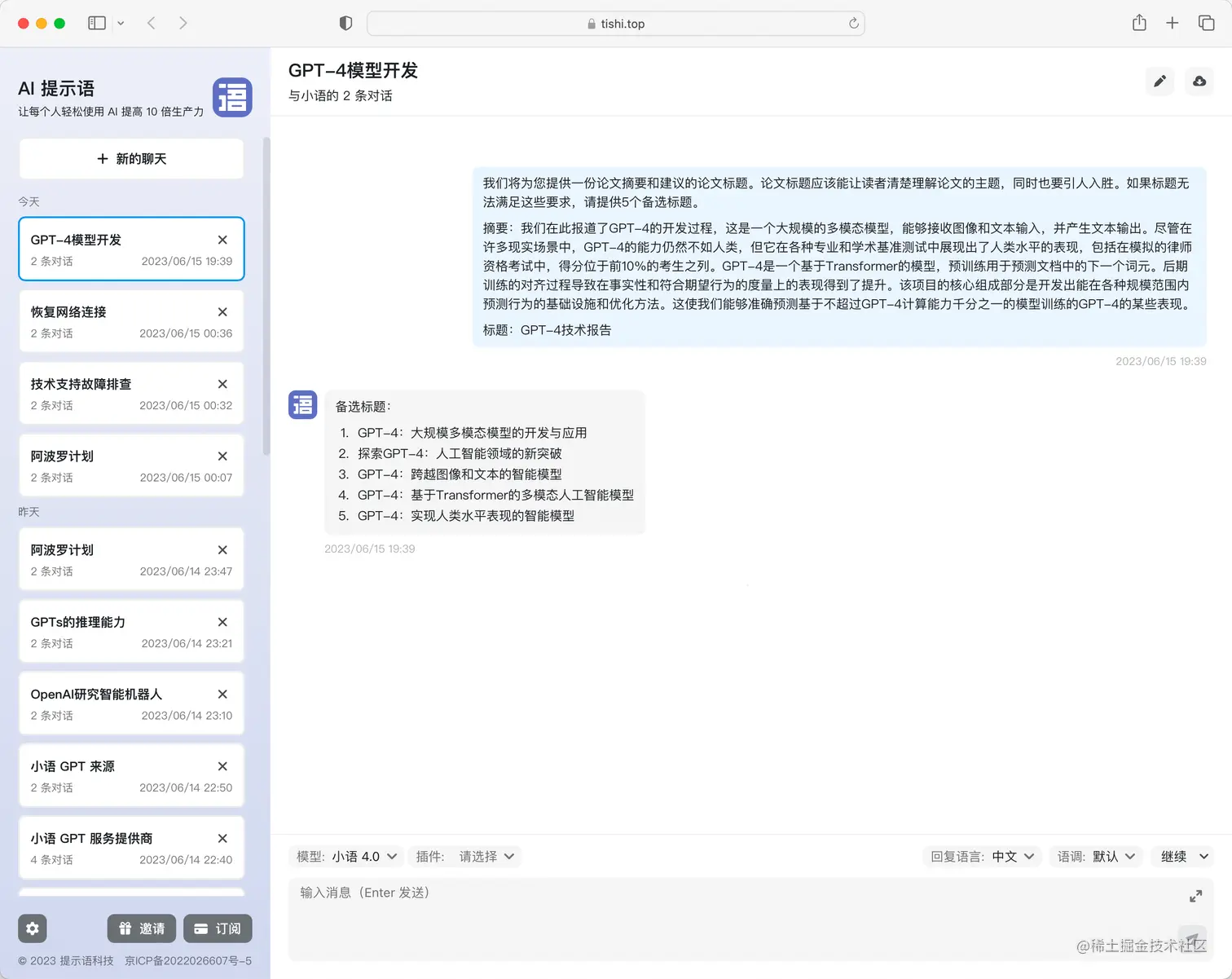Screen dimensions: 1232x979
Task: Delete the 阿波罗计划 chat from 00:07
Action: (x=222, y=456)
